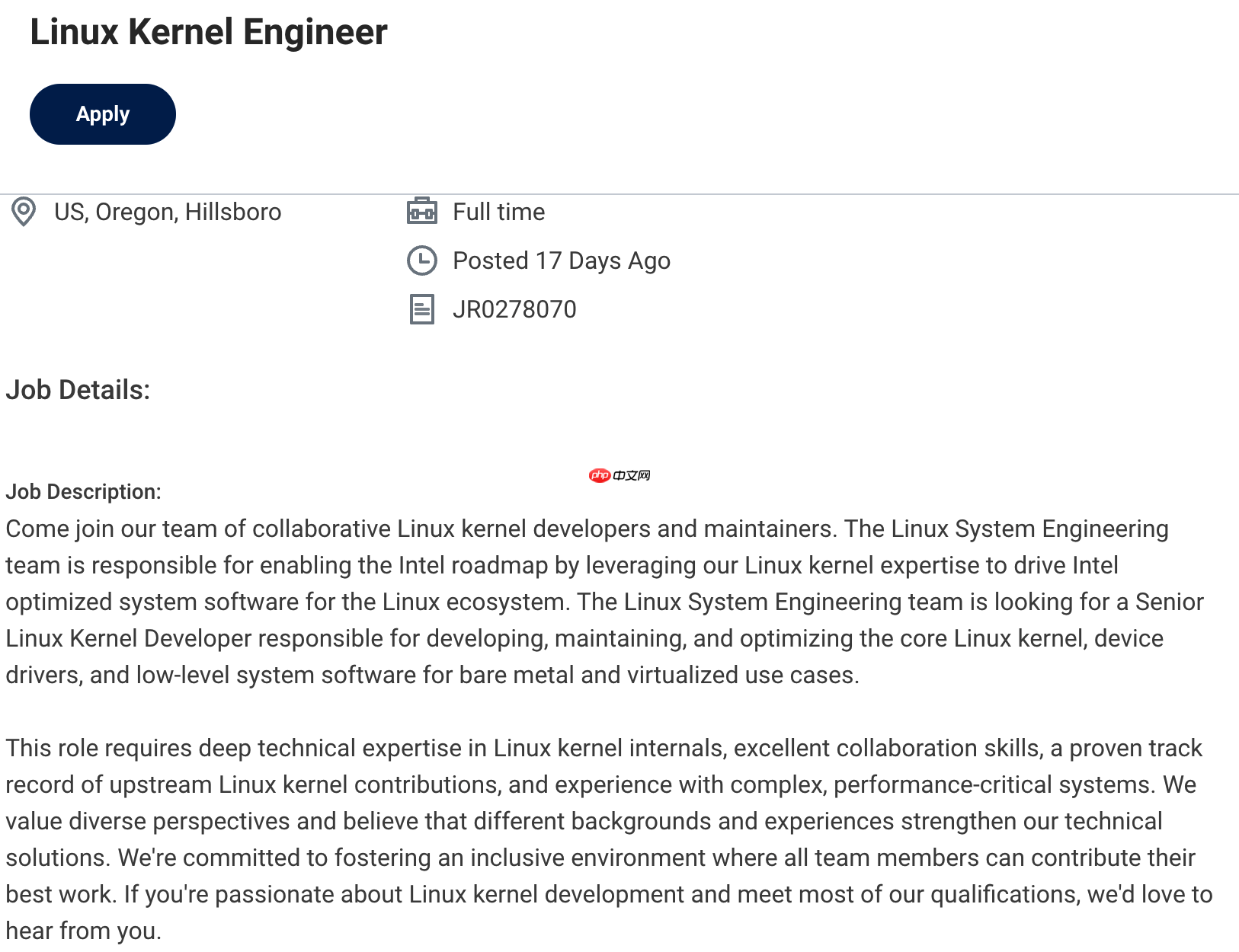Click the Apply button below the job title
This screenshot has width=1239, height=952.
(102, 113)
